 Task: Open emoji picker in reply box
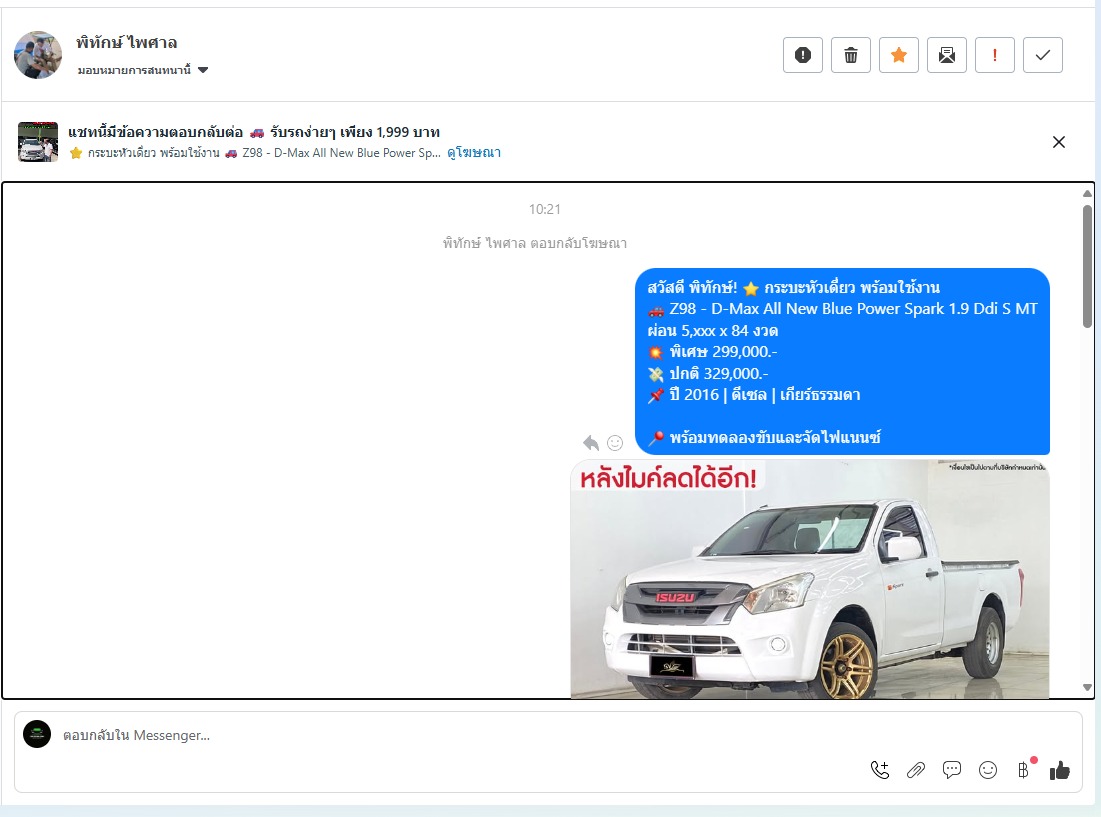pyautogui.click(x=988, y=770)
